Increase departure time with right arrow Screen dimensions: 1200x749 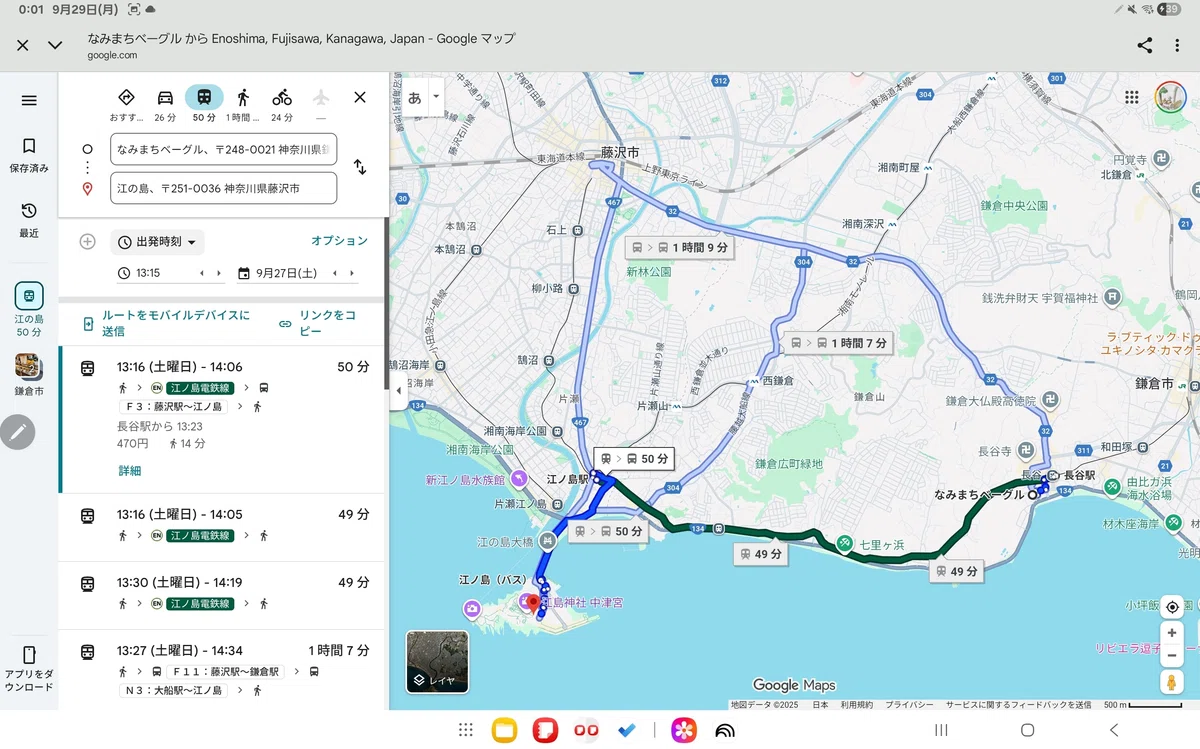[x=220, y=273]
